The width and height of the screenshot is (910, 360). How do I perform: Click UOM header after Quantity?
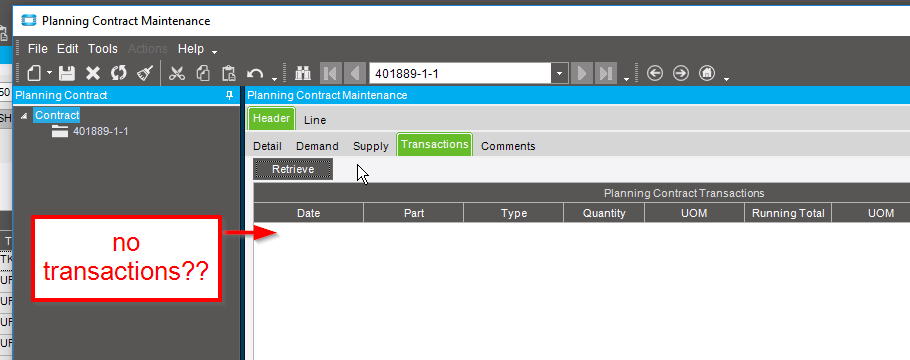[695, 213]
